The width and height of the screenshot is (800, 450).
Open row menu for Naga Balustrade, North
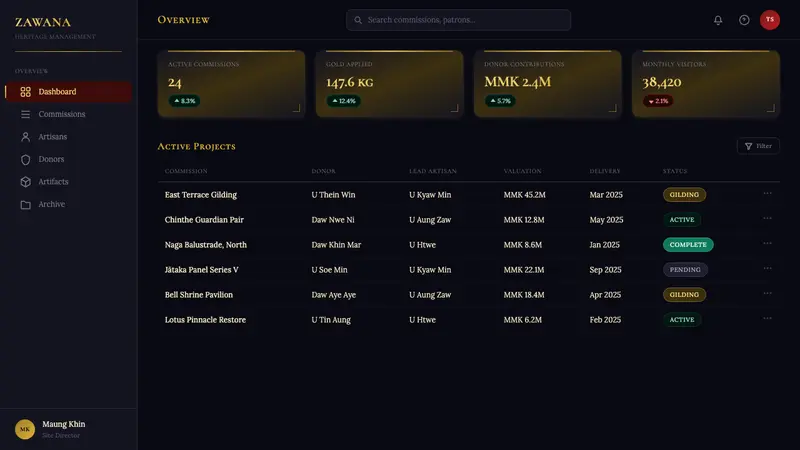[767, 243]
